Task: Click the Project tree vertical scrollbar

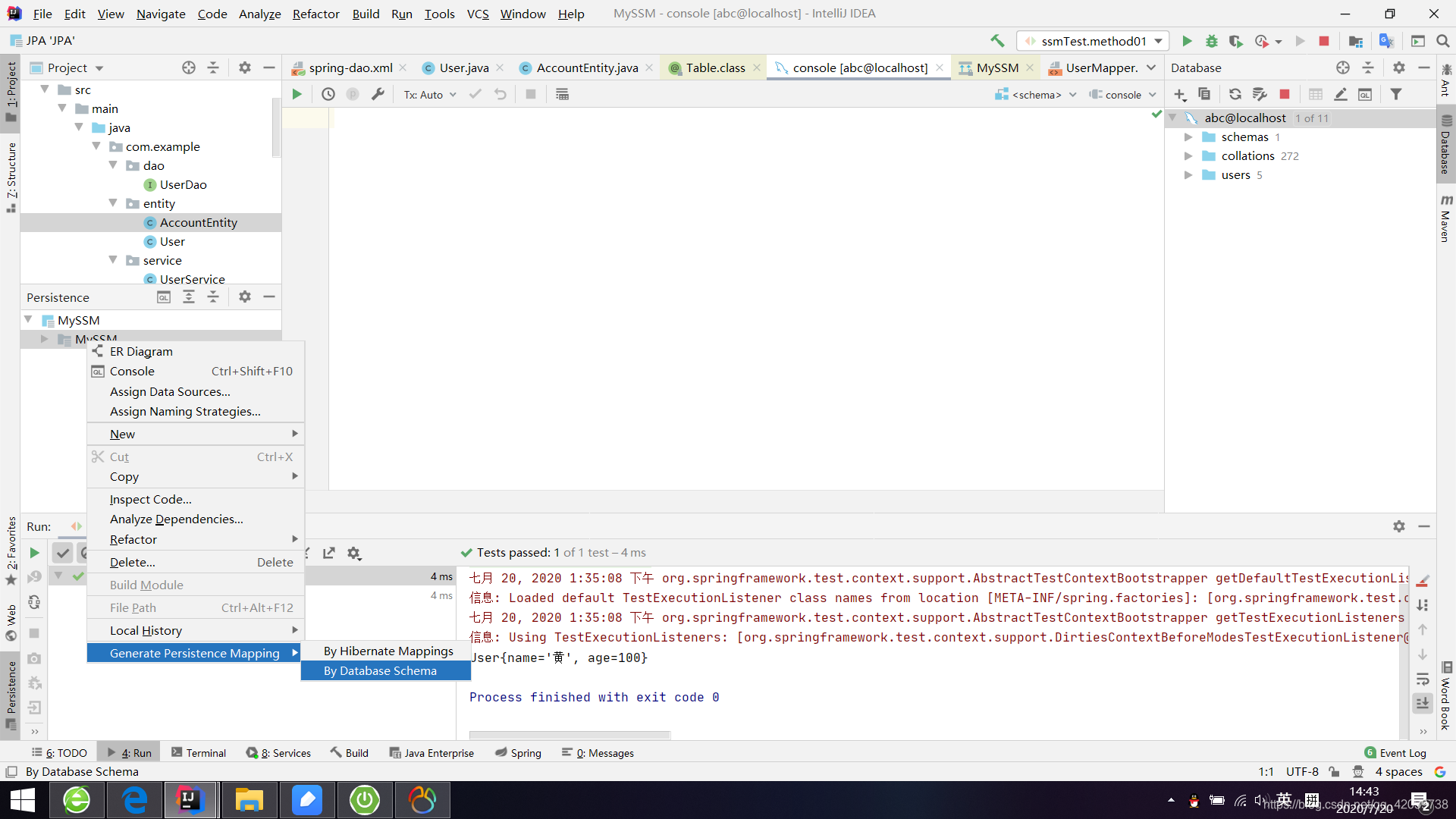Action: (x=276, y=127)
